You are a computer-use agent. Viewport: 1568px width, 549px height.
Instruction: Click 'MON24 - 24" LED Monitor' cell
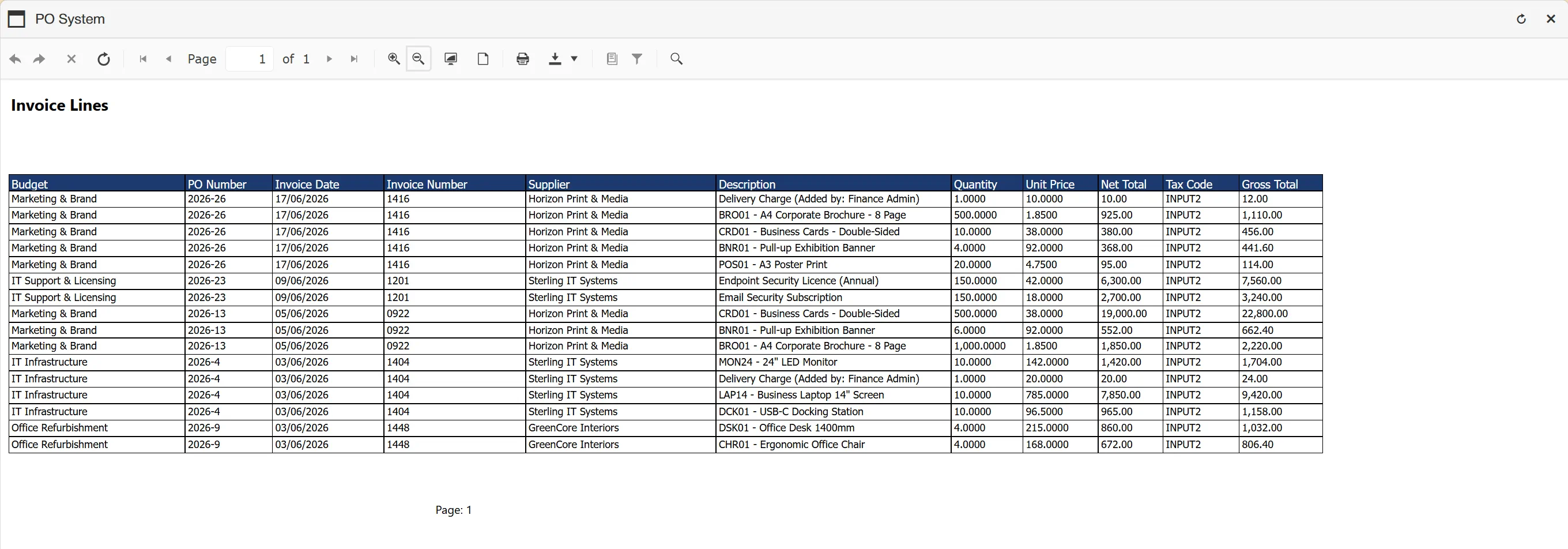tap(834, 362)
